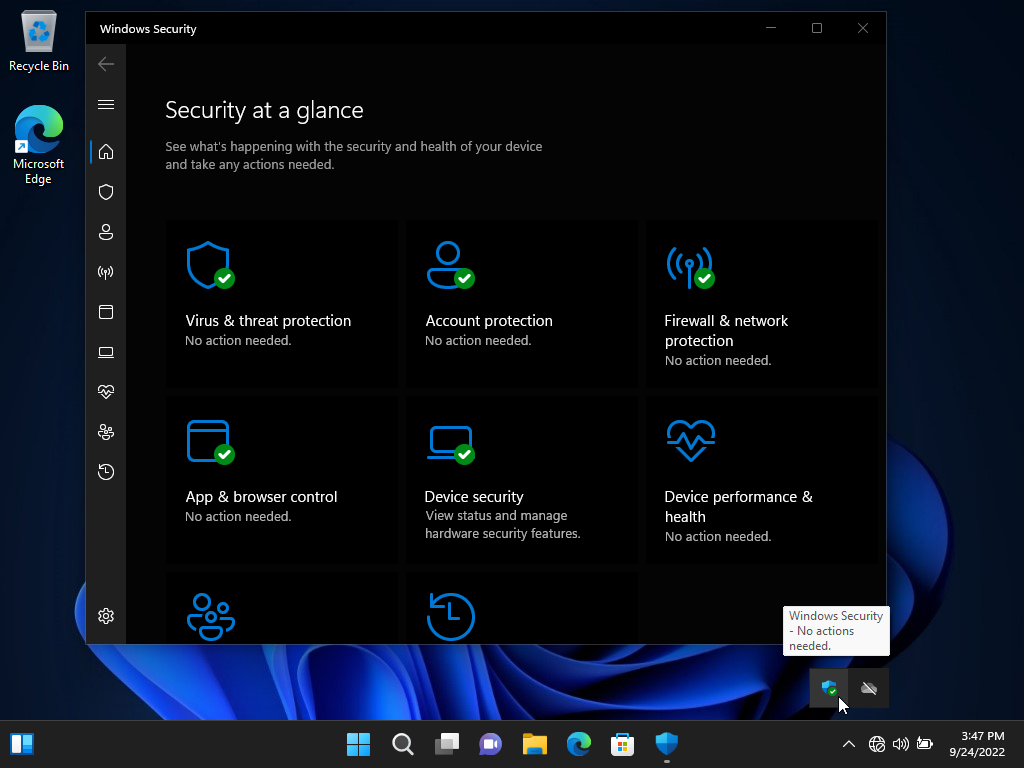Image resolution: width=1024 pixels, height=768 pixels.
Task: Select the Recycle Bin desktop icon
Action: (39, 40)
